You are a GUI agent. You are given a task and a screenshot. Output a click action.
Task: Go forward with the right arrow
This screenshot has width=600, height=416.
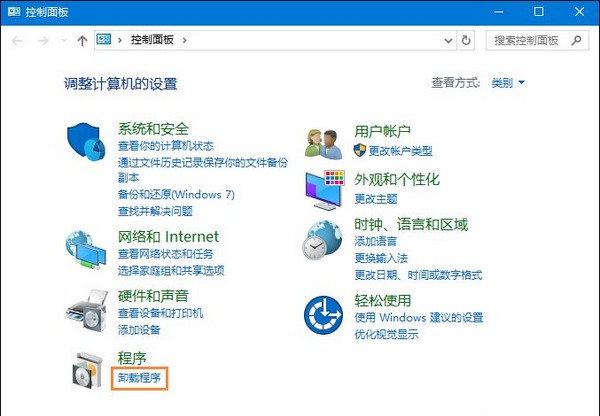[43, 40]
